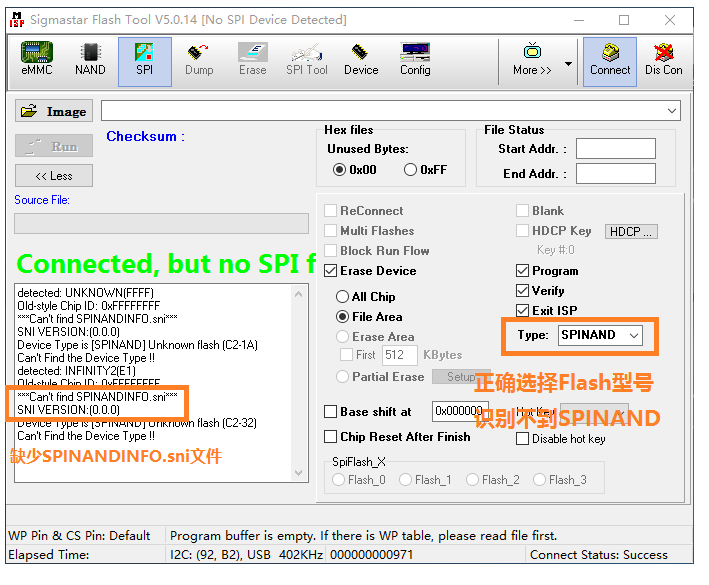Click the Connect toolbar icon
This screenshot has width=709, height=585.
pyautogui.click(x=610, y=61)
